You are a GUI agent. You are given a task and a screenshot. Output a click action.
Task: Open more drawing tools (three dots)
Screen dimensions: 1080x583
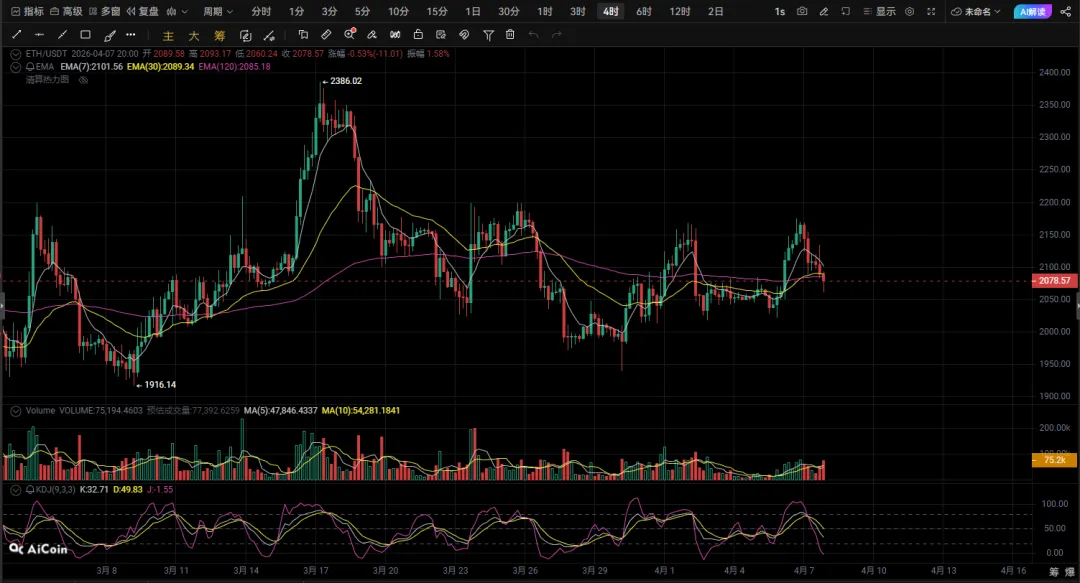pyautogui.click(x=131, y=34)
